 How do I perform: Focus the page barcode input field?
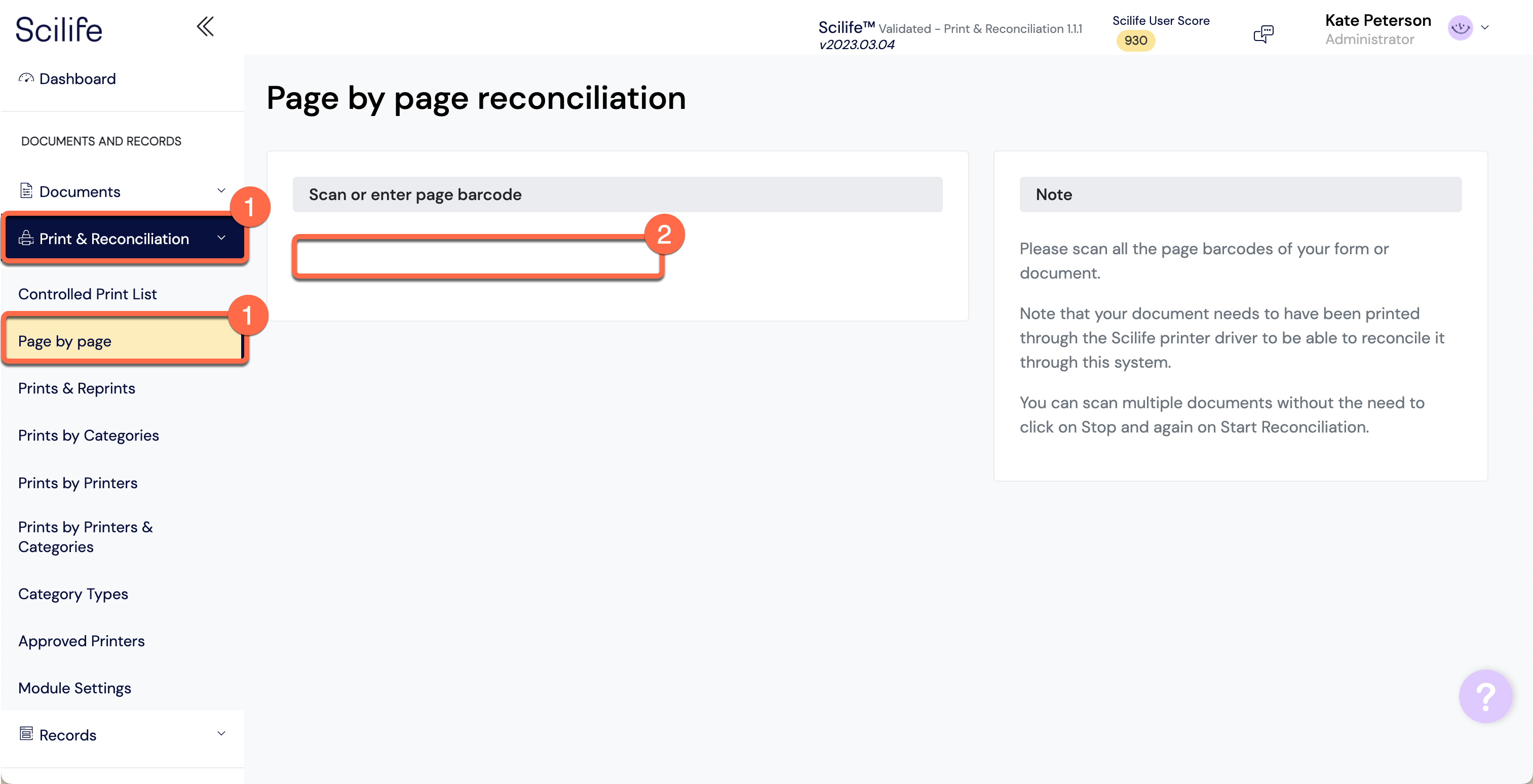click(478, 258)
